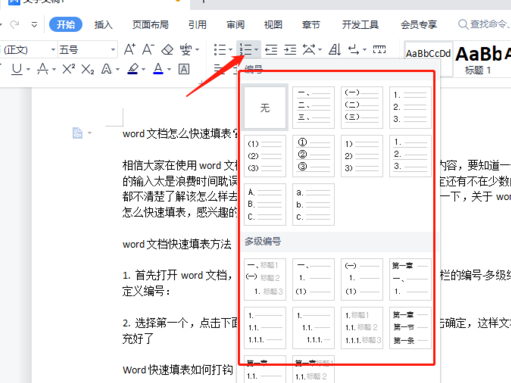
Task: Expand the 五号 font size dropdown
Action: click(x=113, y=50)
